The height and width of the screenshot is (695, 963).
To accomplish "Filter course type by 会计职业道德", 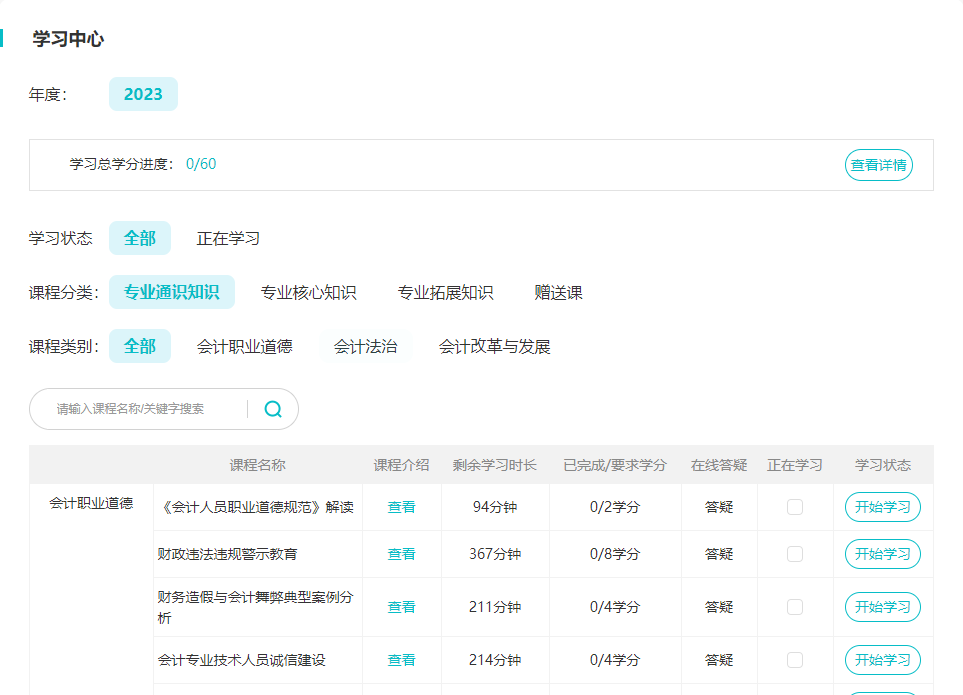I will pyautogui.click(x=244, y=347).
